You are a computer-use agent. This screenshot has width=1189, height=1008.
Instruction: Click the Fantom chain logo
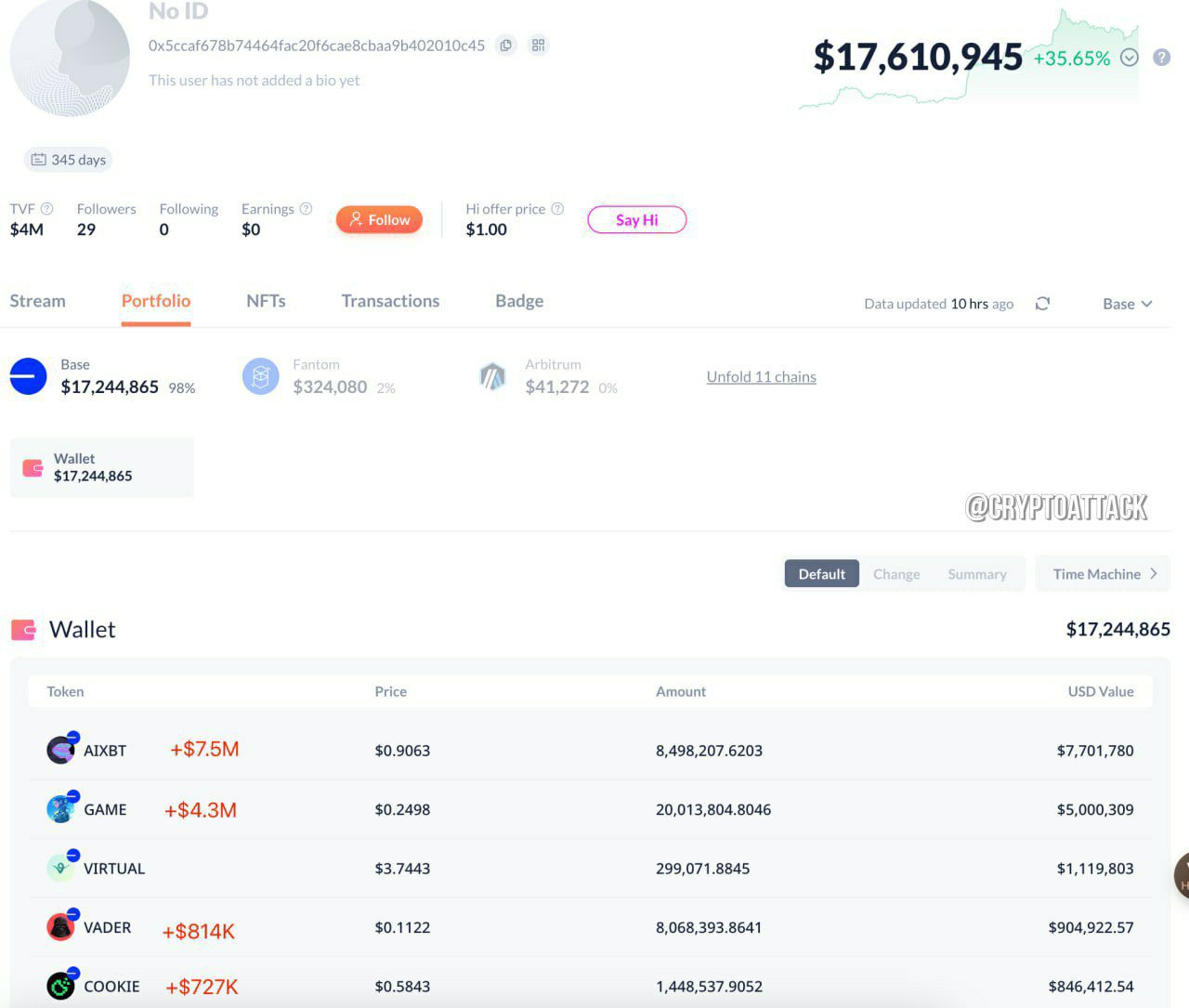point(260,376)
